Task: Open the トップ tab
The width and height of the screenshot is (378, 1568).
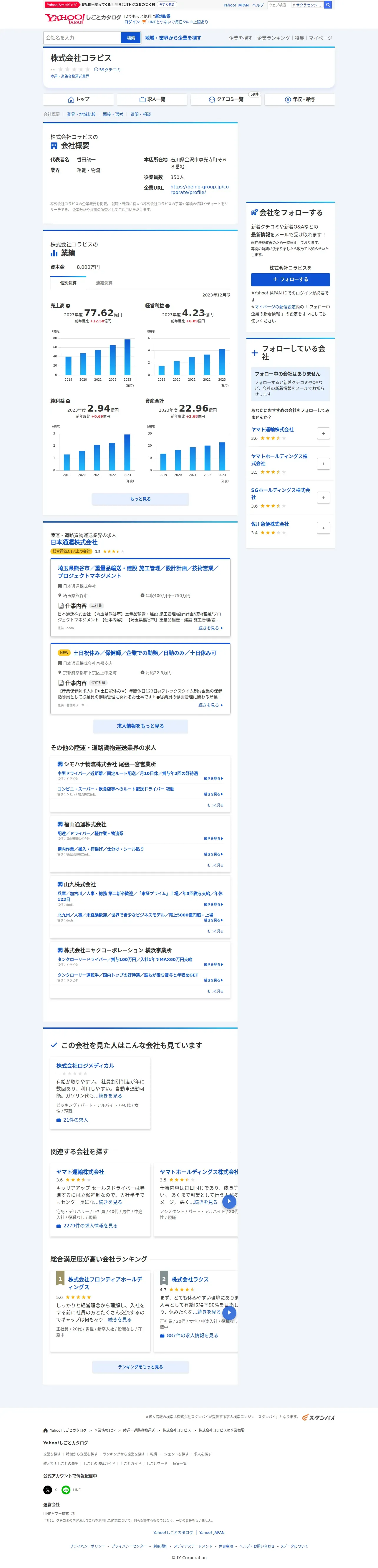Action: 79,99
